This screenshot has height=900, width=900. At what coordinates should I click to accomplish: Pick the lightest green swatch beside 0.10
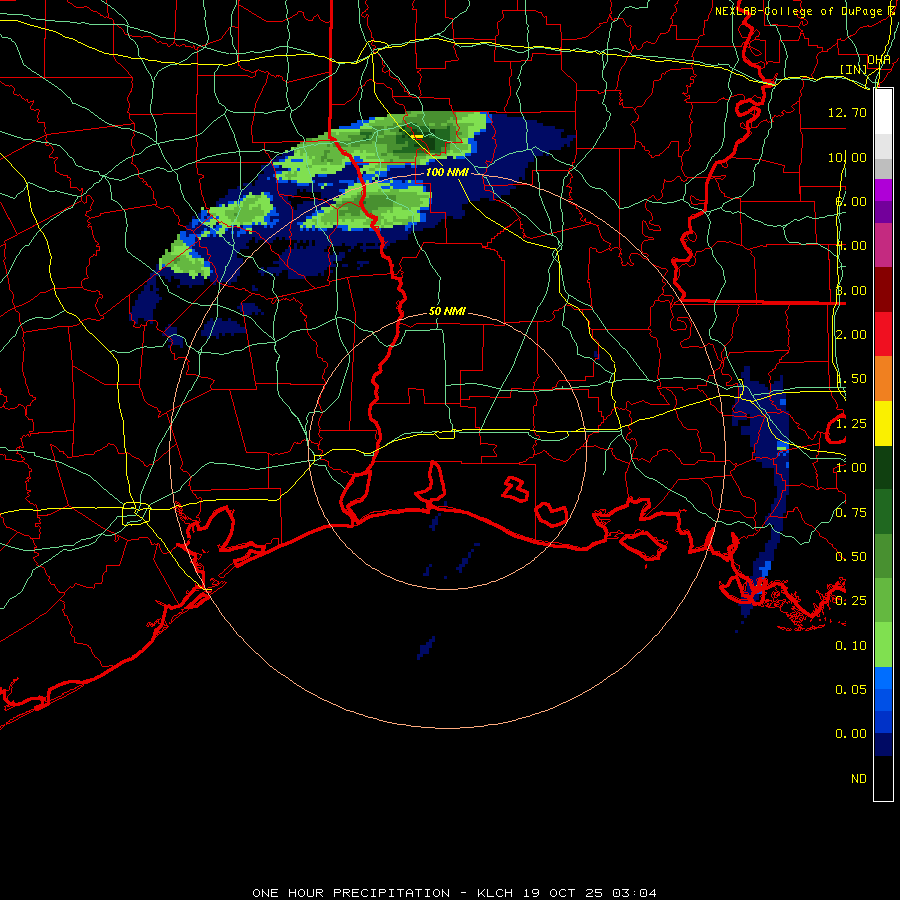pos(883,645)
